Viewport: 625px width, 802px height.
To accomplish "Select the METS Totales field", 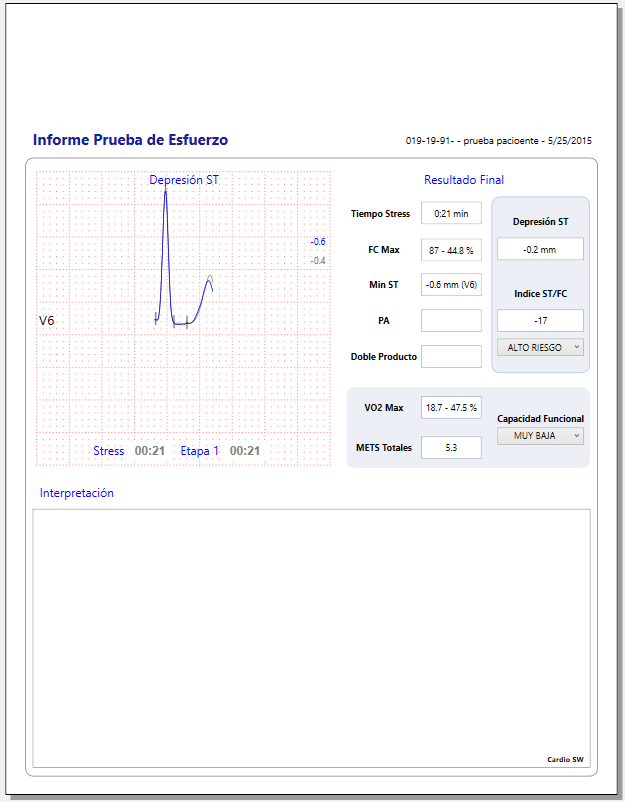I will click(451, 448).
